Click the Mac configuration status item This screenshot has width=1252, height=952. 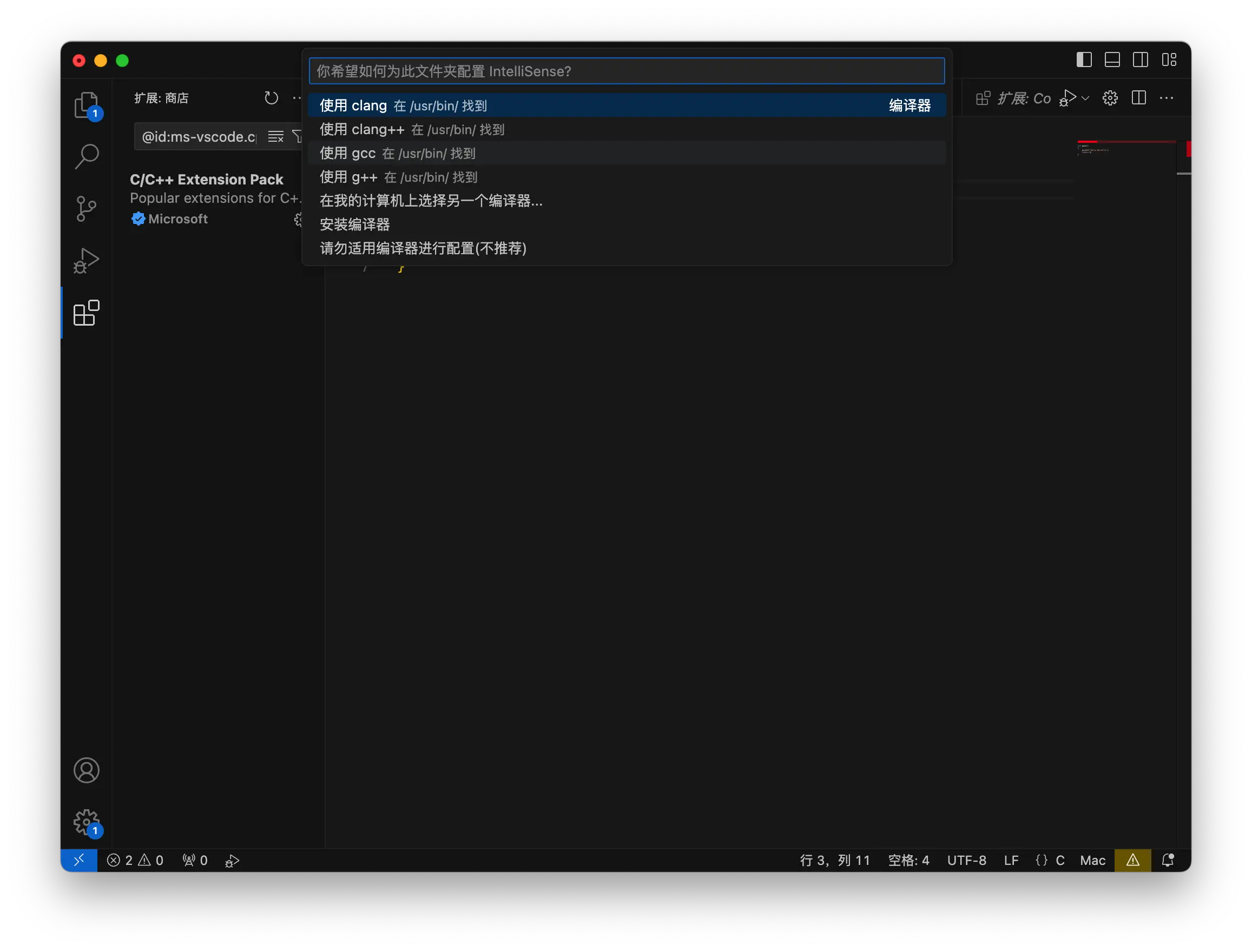(1092, 860)
